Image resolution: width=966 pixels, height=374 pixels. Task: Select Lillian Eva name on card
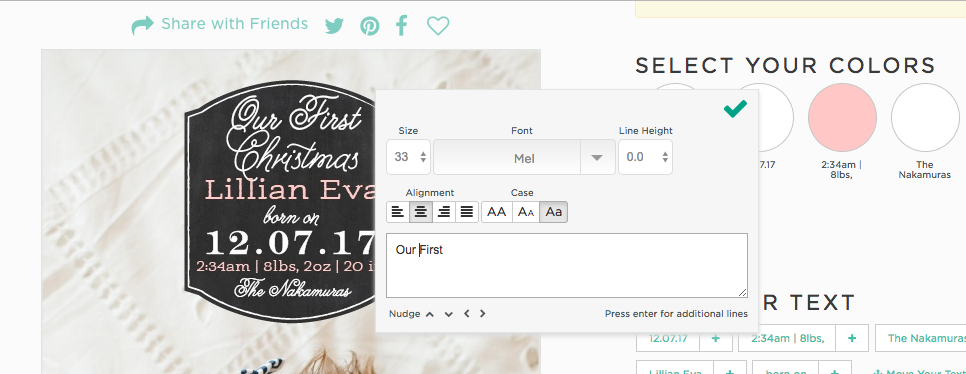(290, 190)
